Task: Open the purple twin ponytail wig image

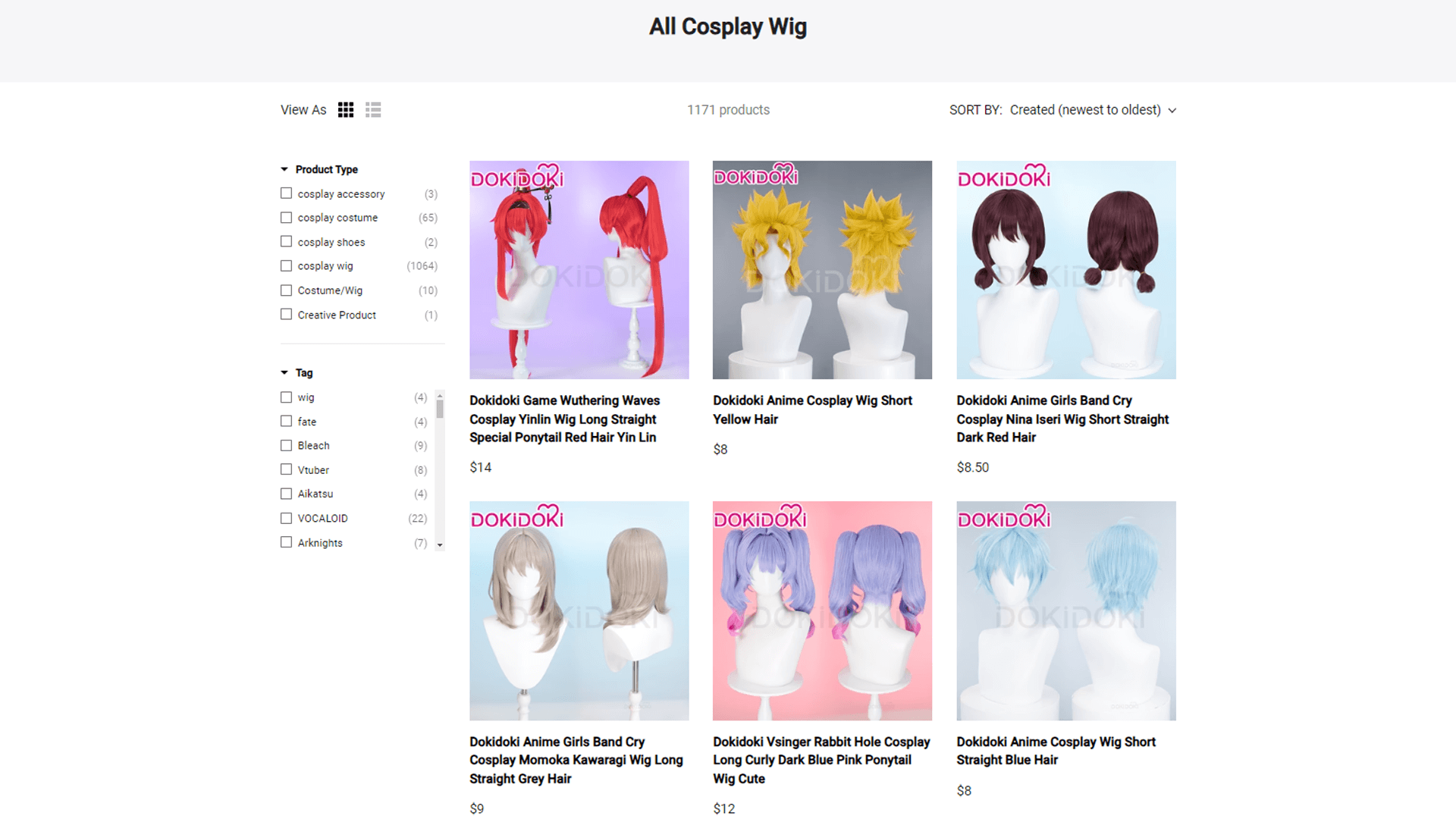Action: coord(822,610)
